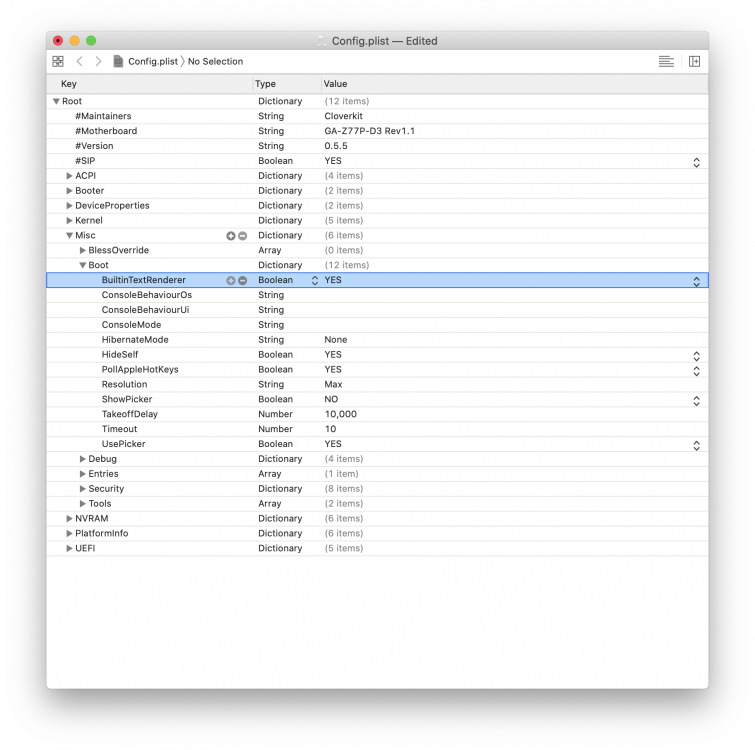The width and height of the screenshot is (755, 750).
Task: Expand the Entries array
Action: coord(83,474)
